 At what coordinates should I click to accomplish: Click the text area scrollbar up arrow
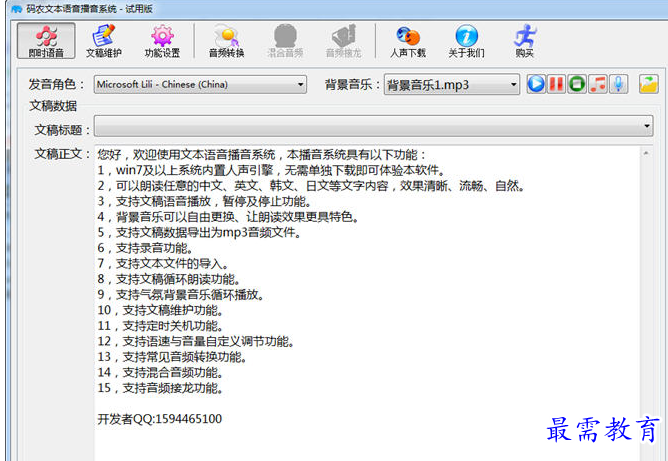[646, 153]
